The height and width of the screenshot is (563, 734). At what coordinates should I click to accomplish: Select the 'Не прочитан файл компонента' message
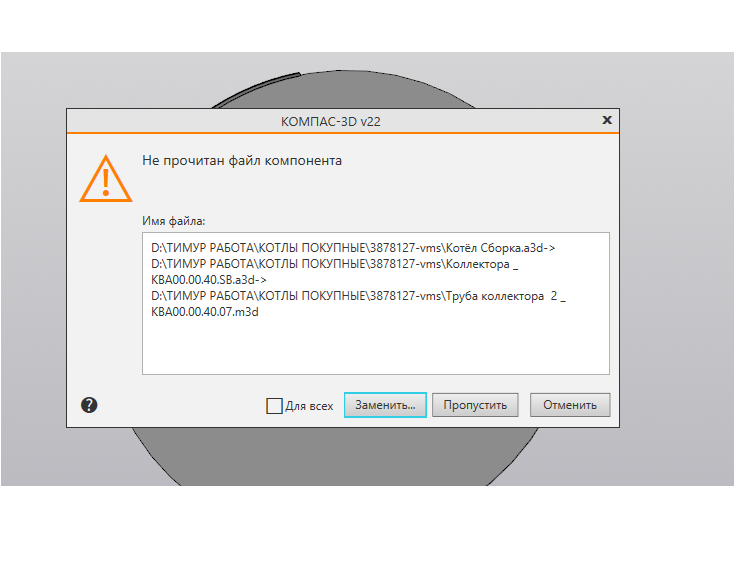(242, 161)
